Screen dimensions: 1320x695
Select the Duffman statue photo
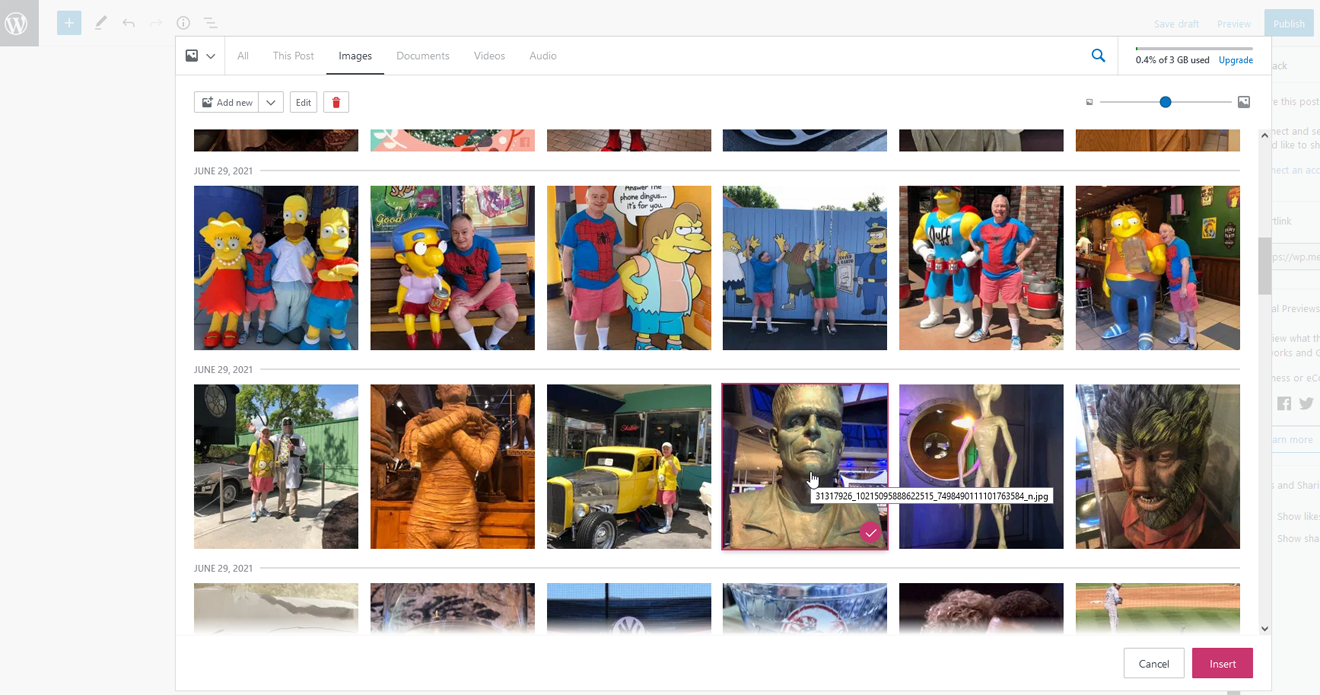pyautogui.click(x=981, y=268)
